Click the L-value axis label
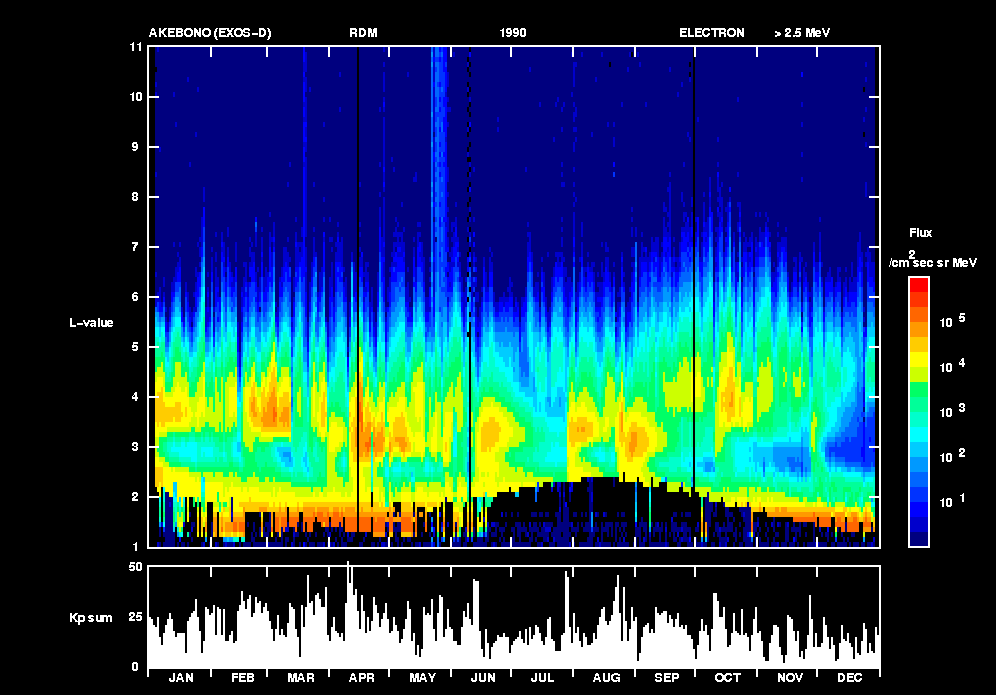This screenshot has height=695, width=996. click(x=91, y=323)
